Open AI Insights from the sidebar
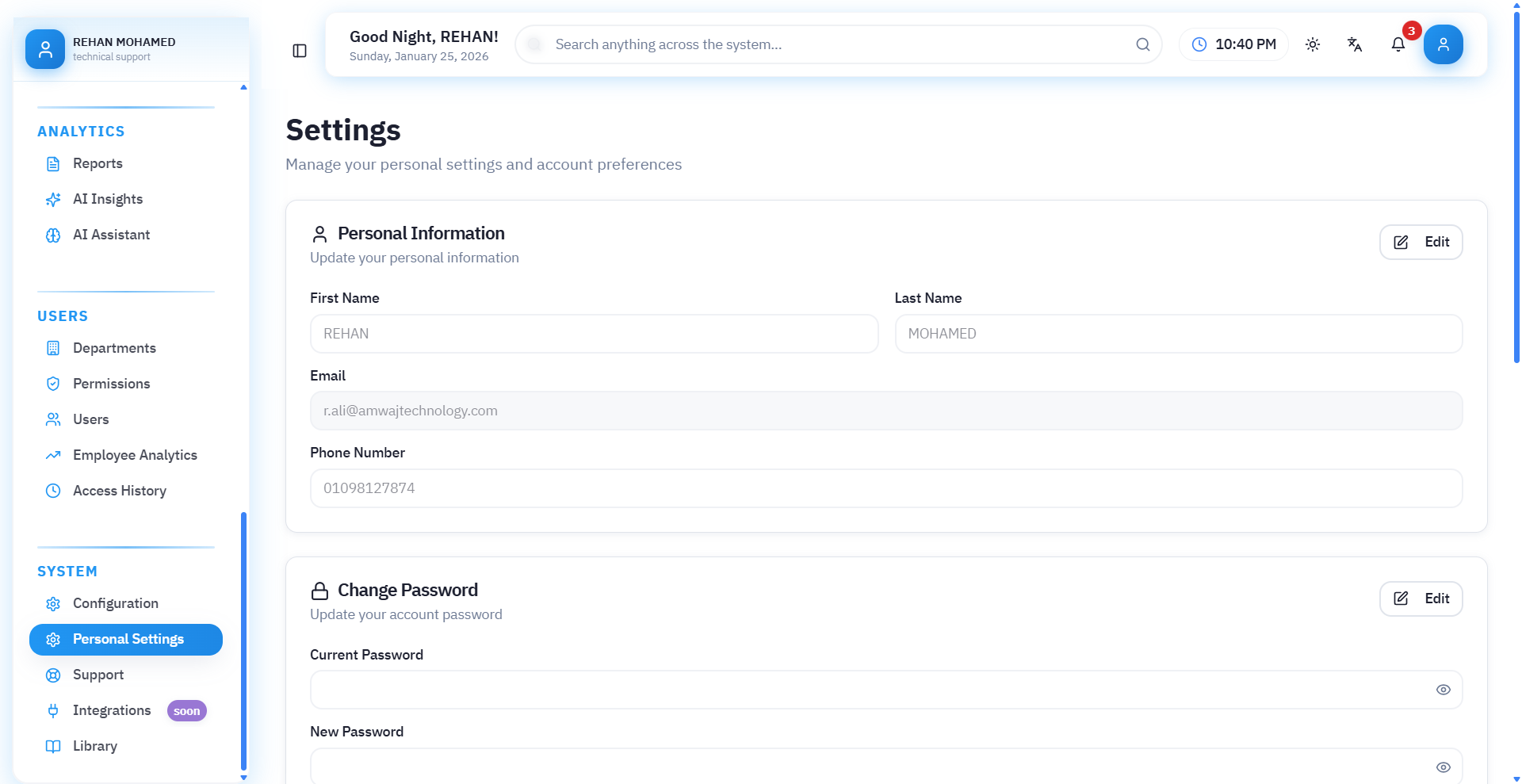This screenshot has width=1522, height=784. (x=108, y=199)
